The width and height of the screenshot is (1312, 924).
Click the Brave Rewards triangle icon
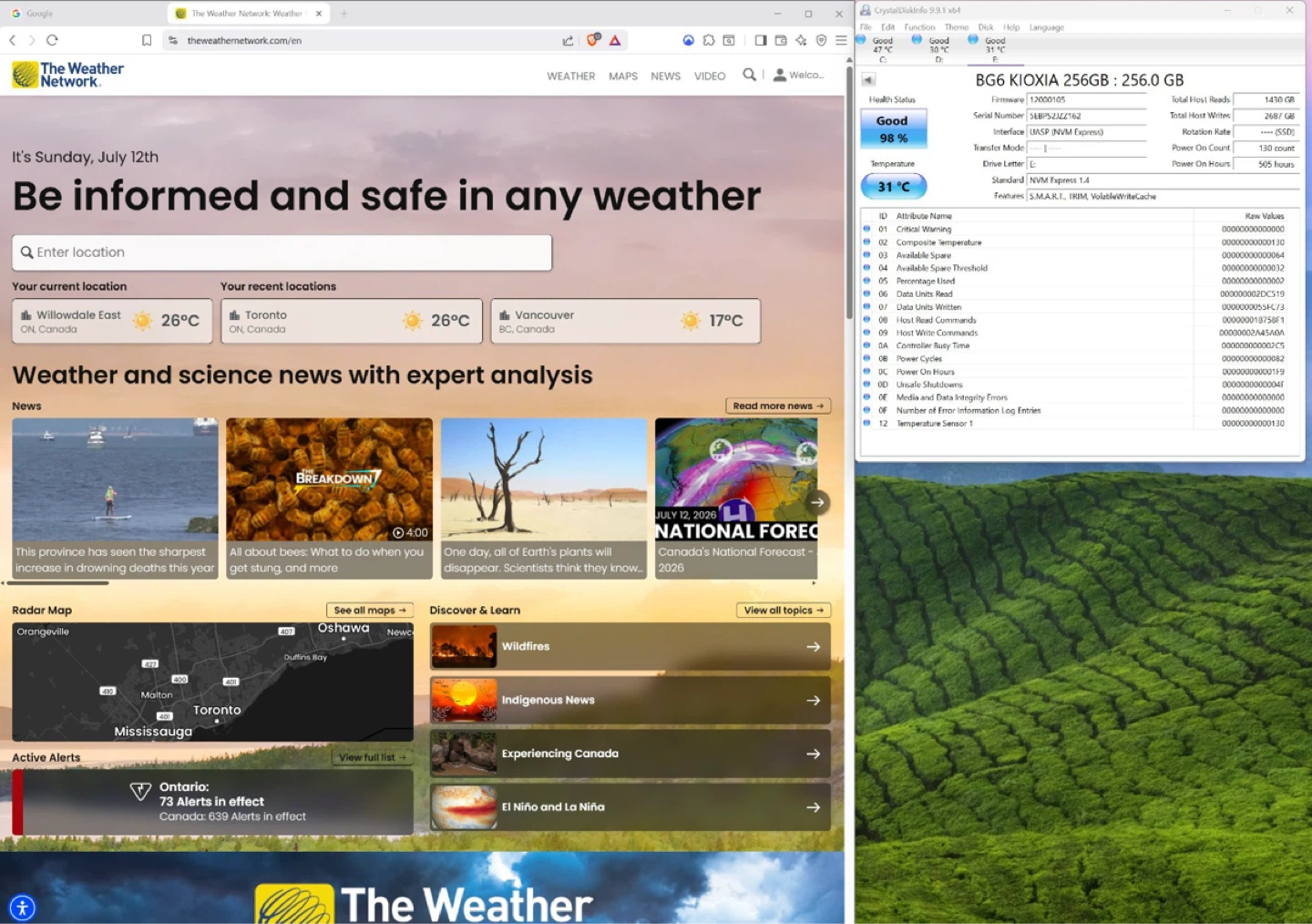coord(615,40)
